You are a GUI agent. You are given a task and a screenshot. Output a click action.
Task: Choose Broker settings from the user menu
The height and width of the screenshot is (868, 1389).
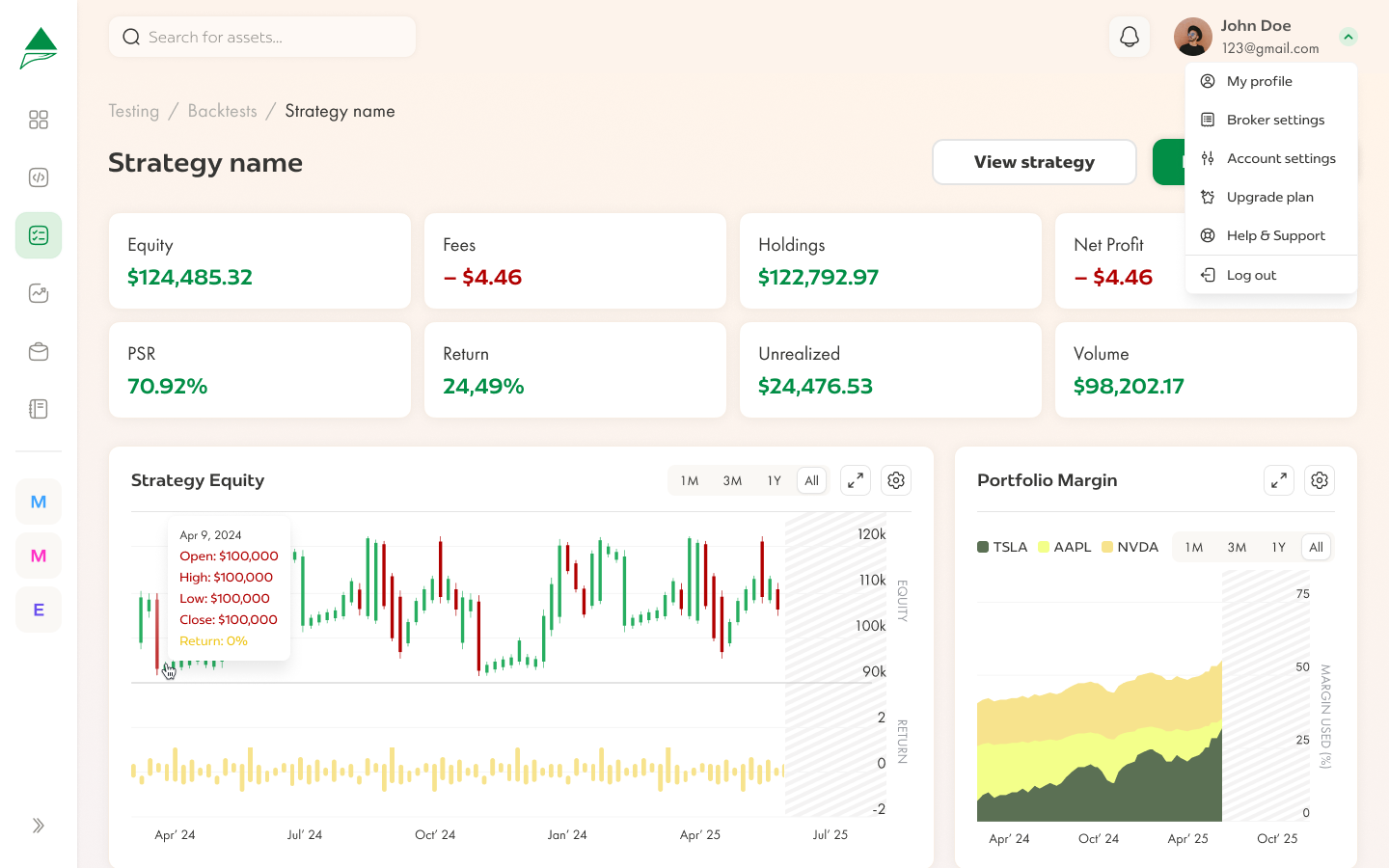(1275, 120)
